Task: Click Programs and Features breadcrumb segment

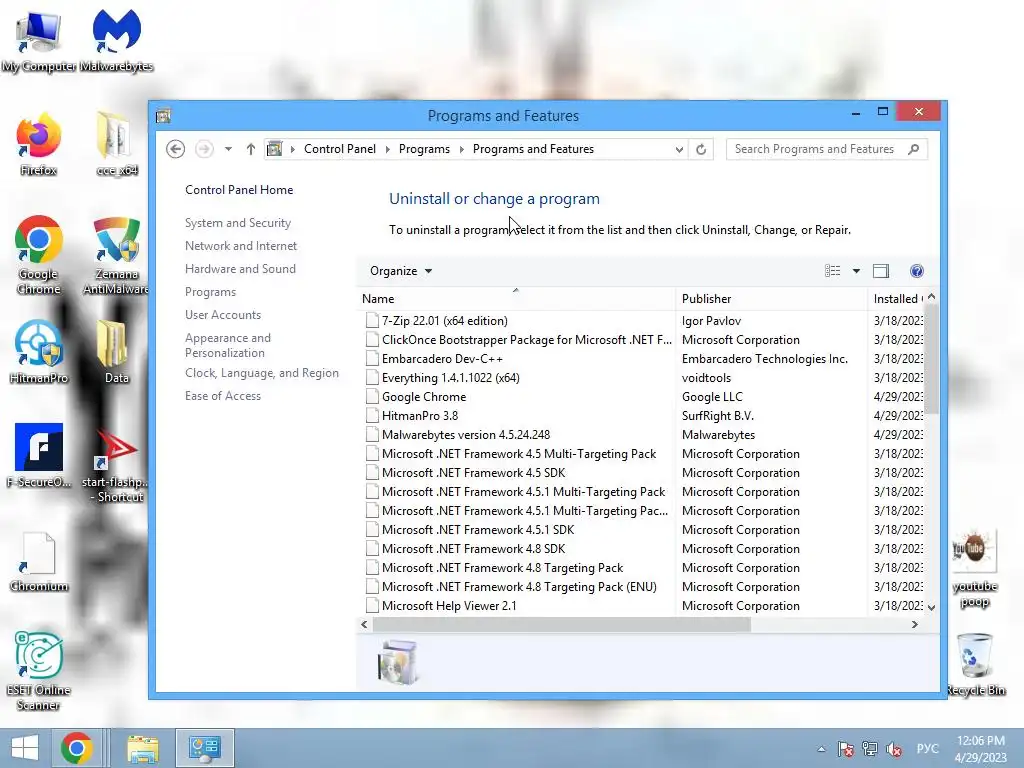Action: point(533,149)
